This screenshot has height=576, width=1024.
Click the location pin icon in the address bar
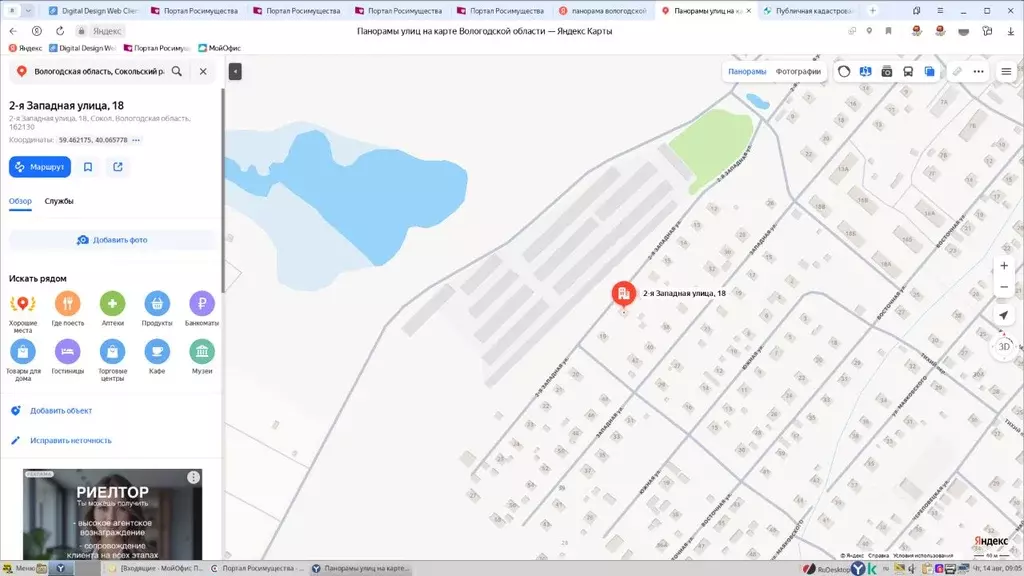[869, 31]
